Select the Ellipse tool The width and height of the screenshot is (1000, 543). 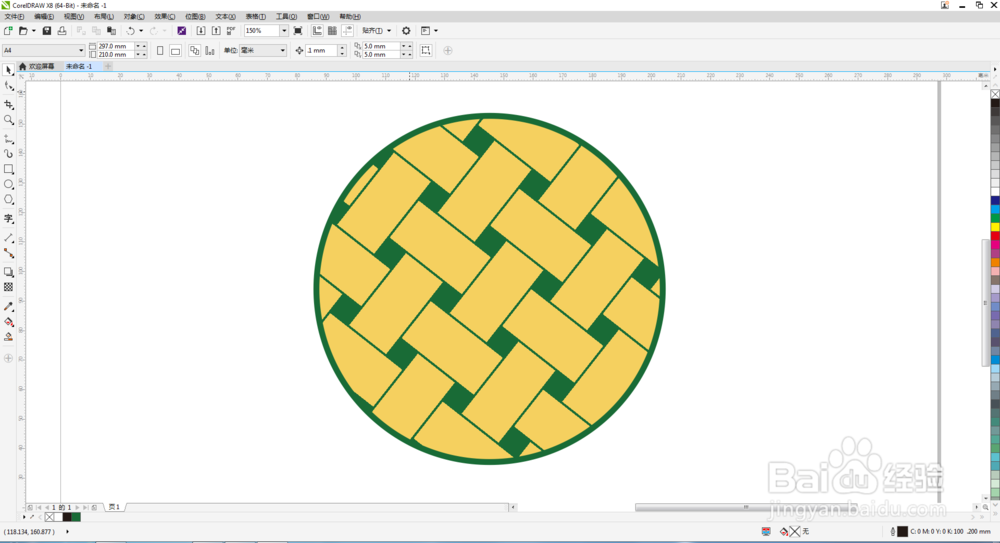[8, 184]
